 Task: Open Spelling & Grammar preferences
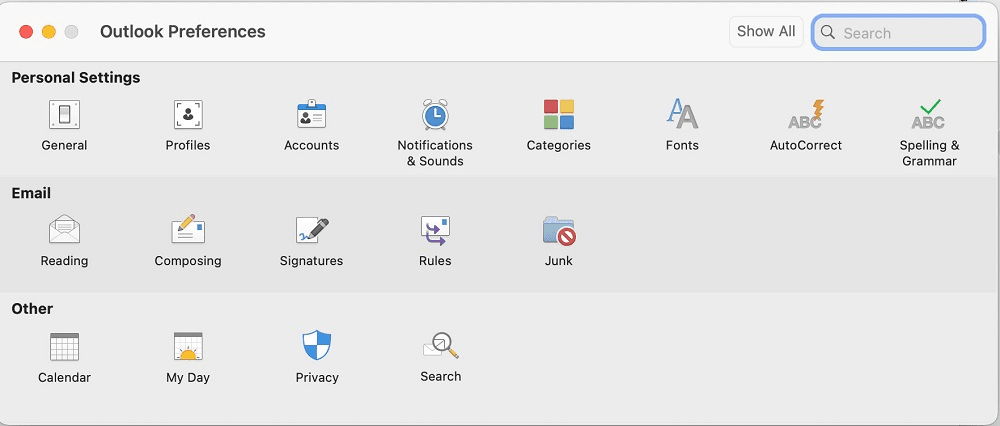929,116
